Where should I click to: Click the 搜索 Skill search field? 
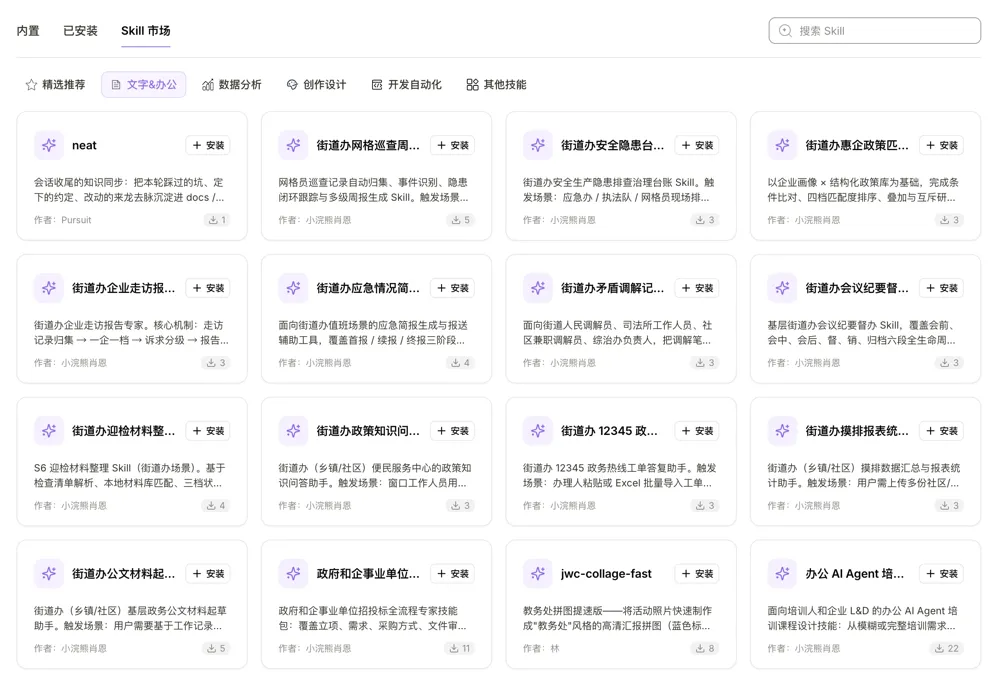tap(875, 30)
